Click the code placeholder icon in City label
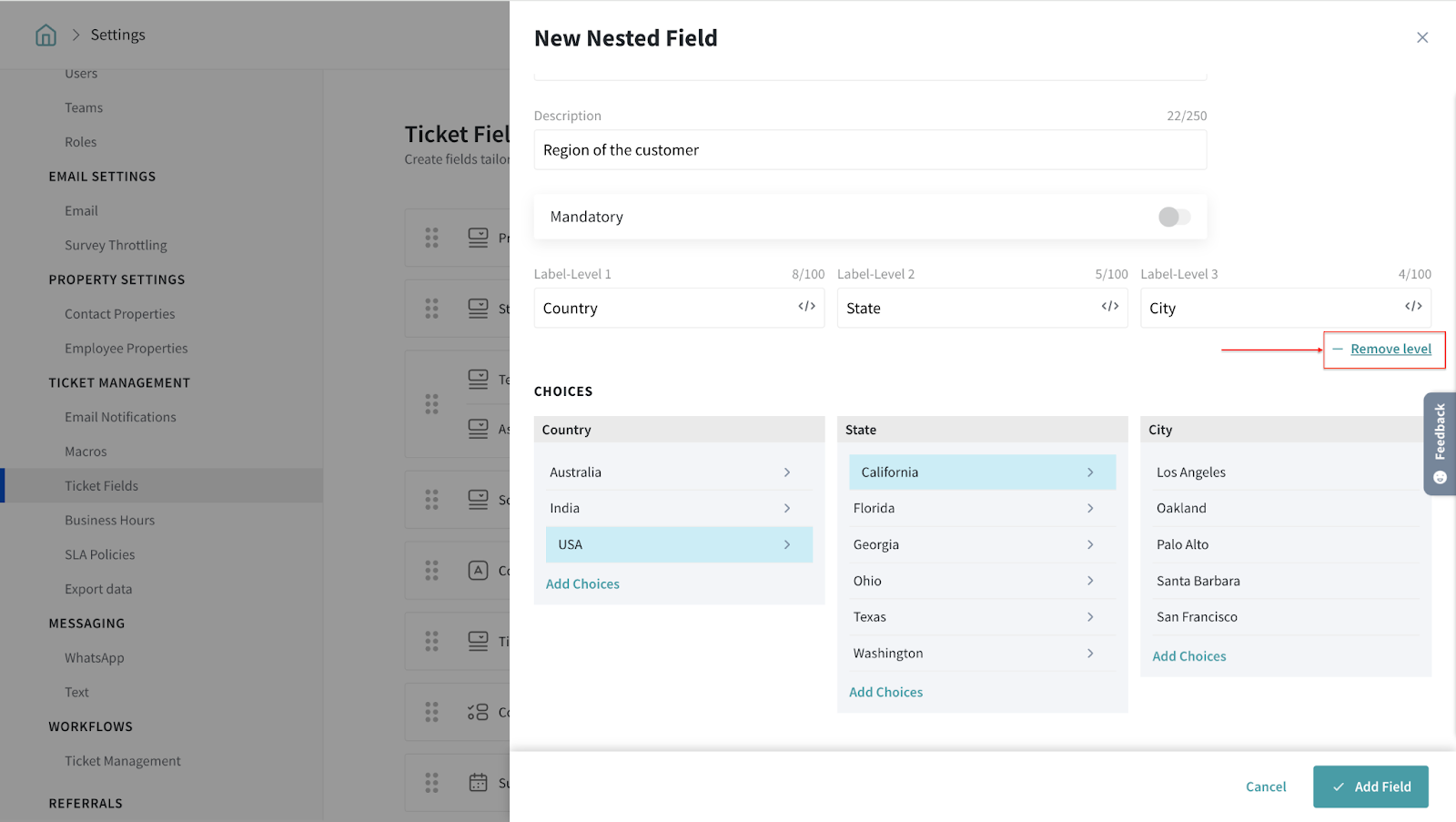The image size is (1456, 822). pyautogui.click(x=1412, y=307)
